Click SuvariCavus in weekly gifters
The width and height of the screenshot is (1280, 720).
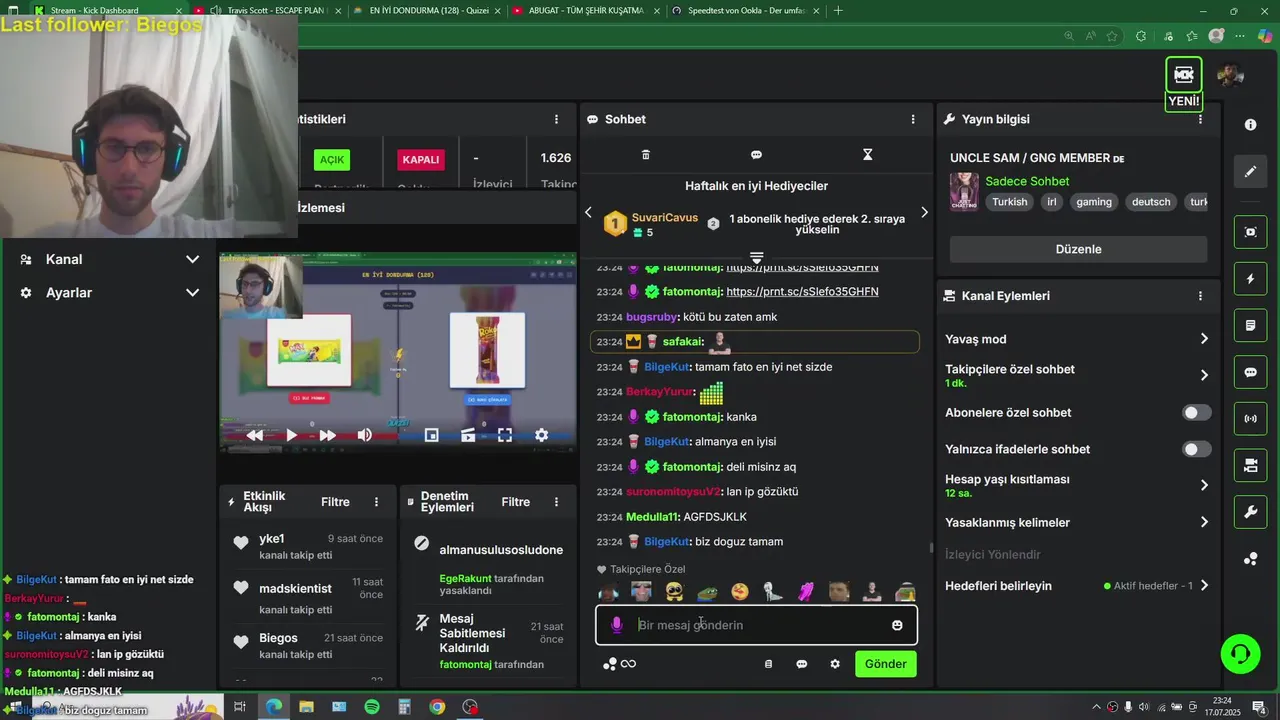(665, 217)
